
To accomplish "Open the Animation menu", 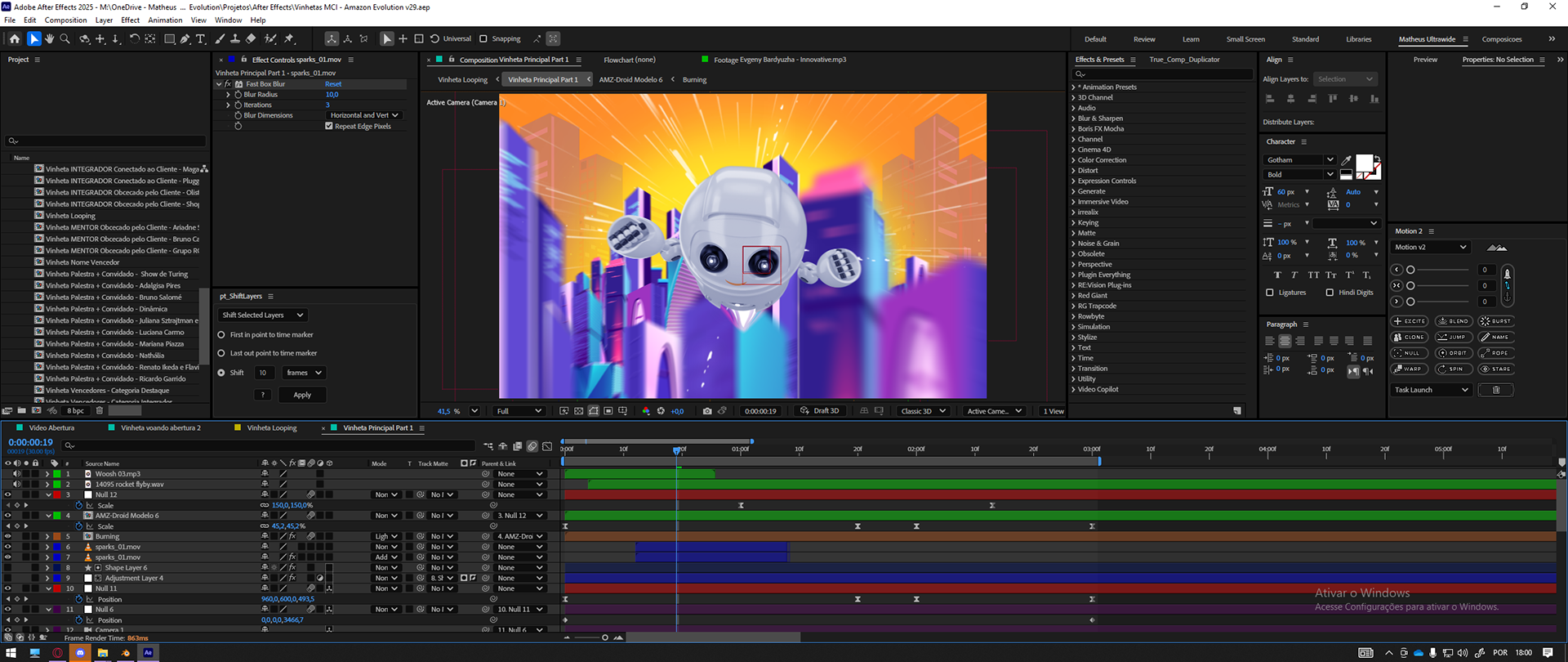I will (x=165, y=20).
